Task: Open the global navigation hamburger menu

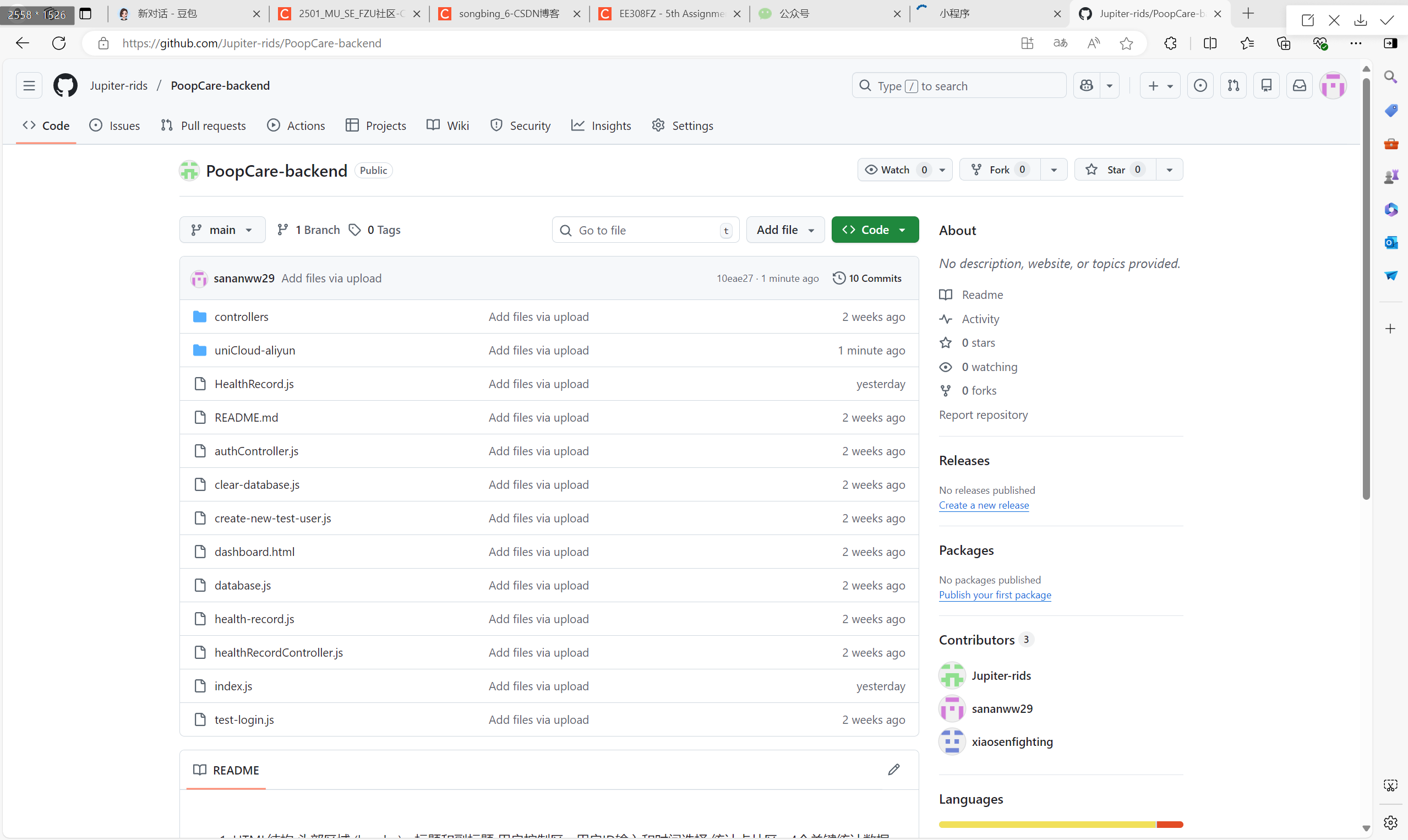Action: (x=29, y=85)
